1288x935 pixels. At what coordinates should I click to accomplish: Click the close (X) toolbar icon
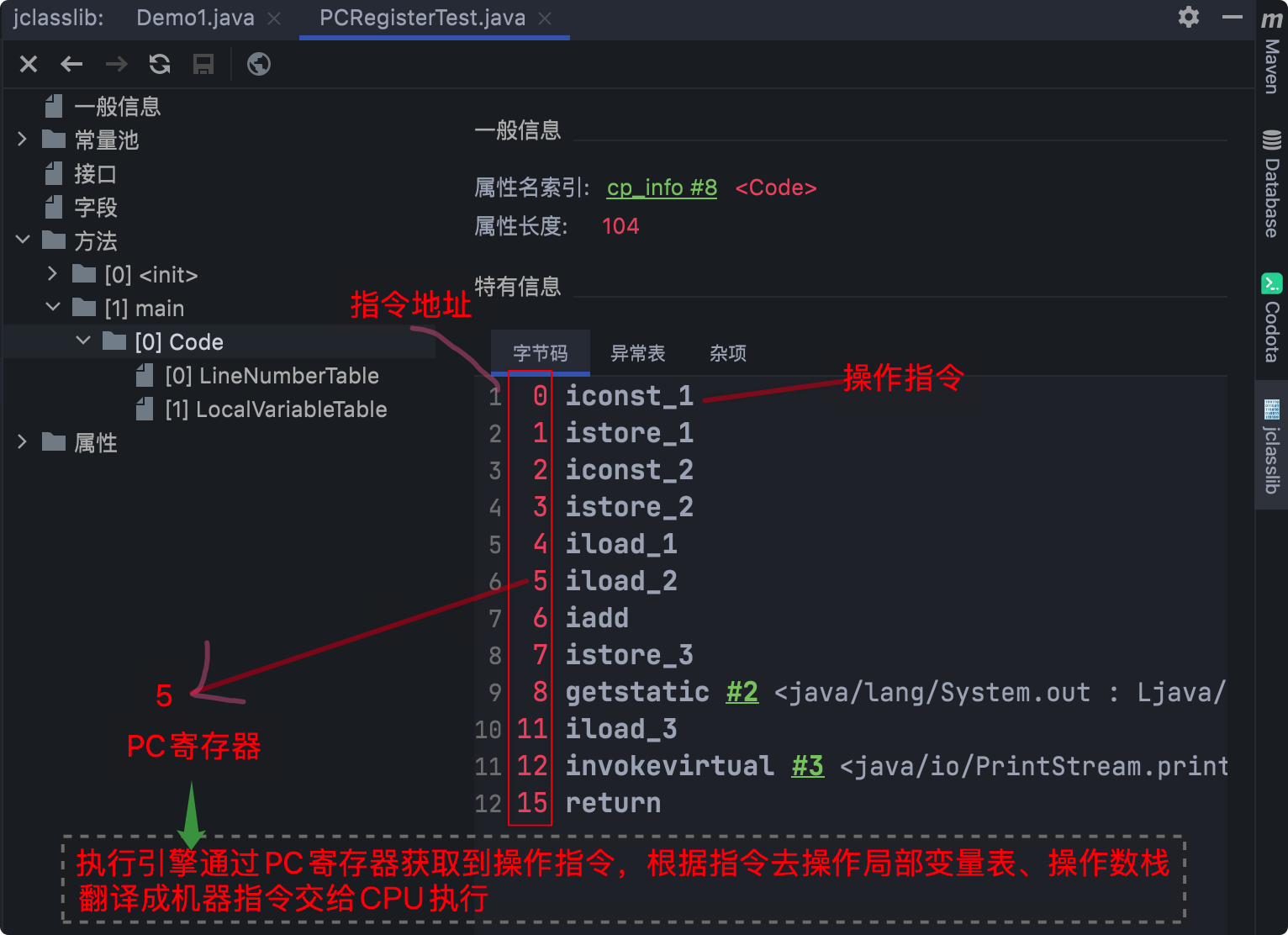pos(29,64)
